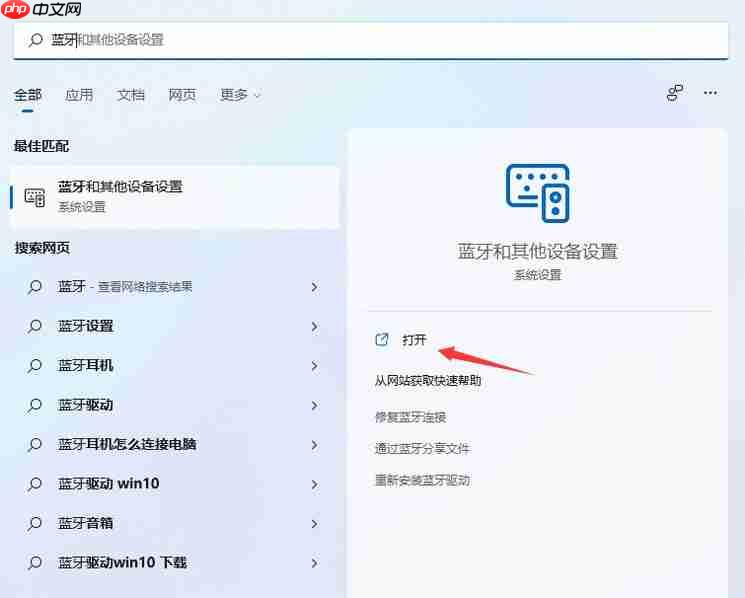This screenshot has height=598, width=745.
Task: Expand chevron next to 蓝牙耳机怎么连接电脑
Action: pyautogui.click(x=314, y=445)
